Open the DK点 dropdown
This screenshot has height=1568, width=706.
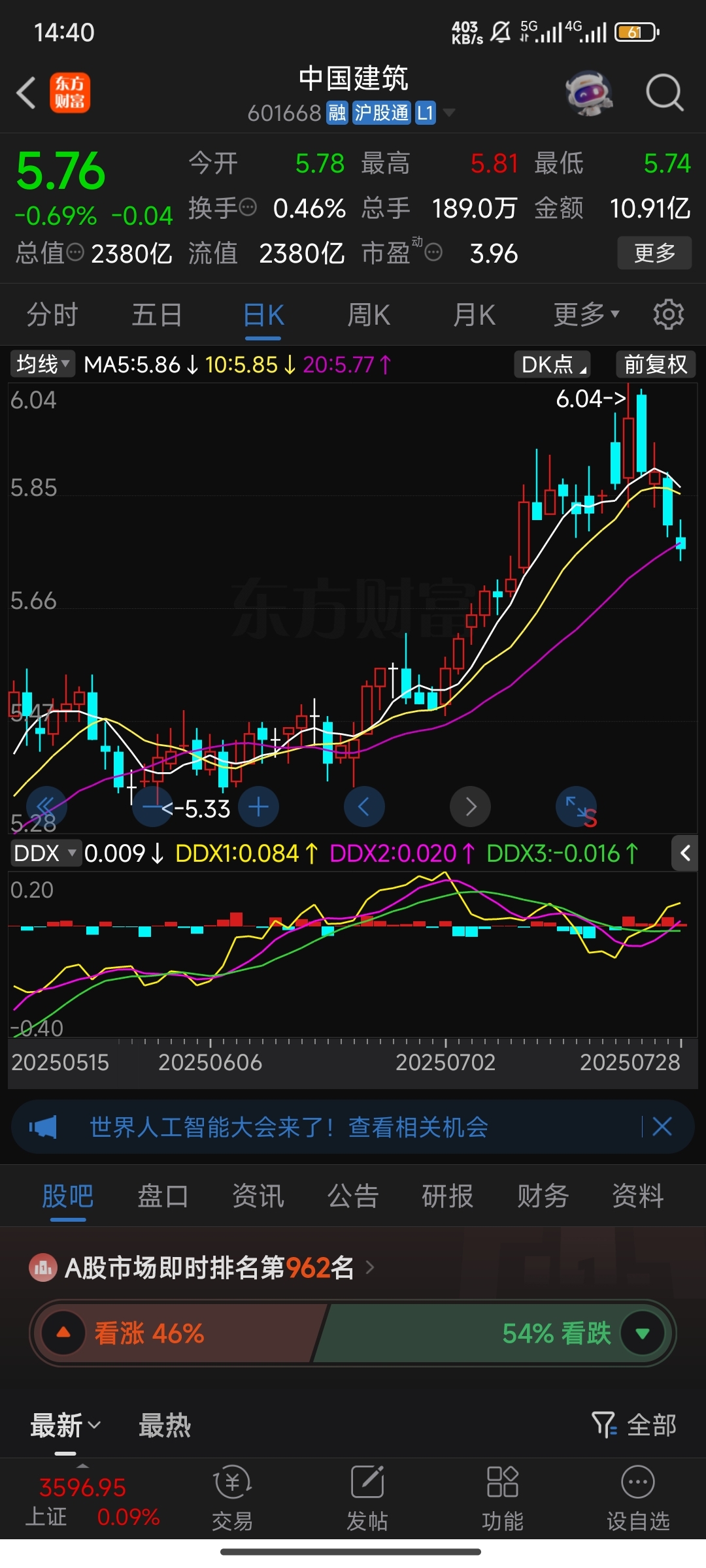552,364
